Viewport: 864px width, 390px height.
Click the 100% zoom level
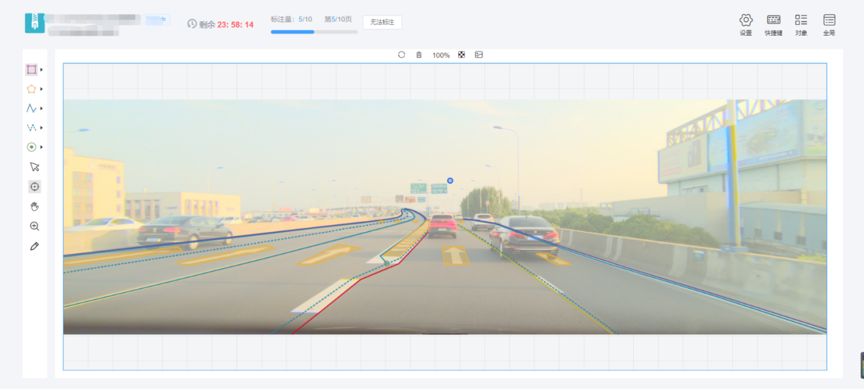441,56
